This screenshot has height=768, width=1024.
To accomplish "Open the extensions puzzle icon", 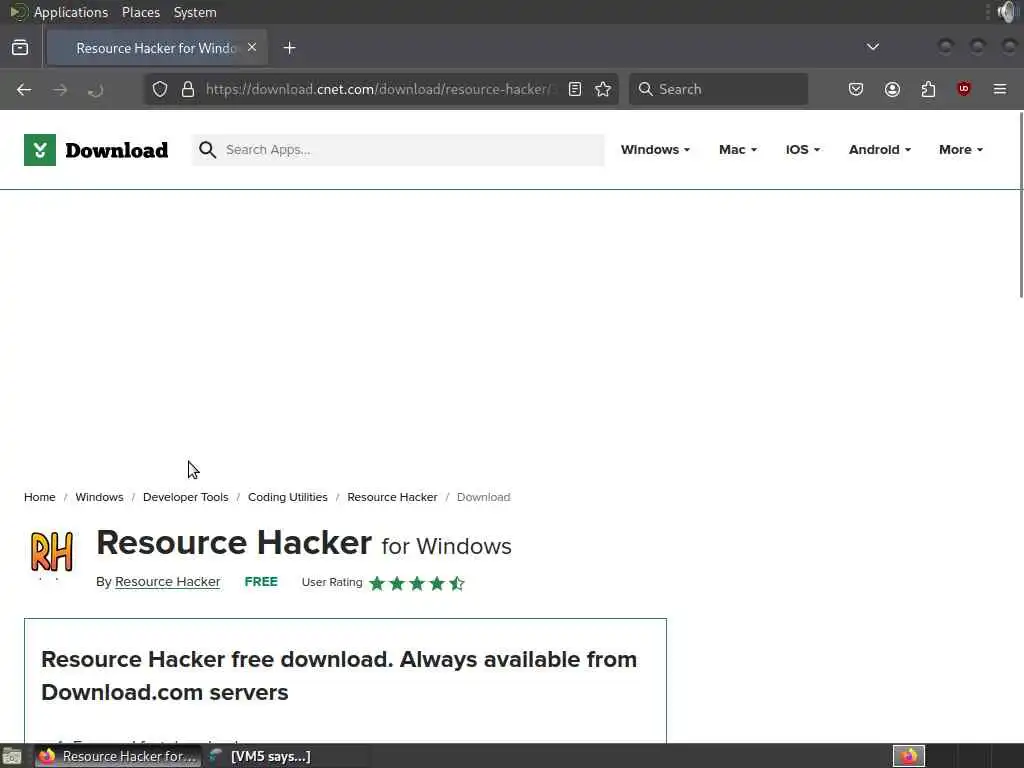I will 928,89.
